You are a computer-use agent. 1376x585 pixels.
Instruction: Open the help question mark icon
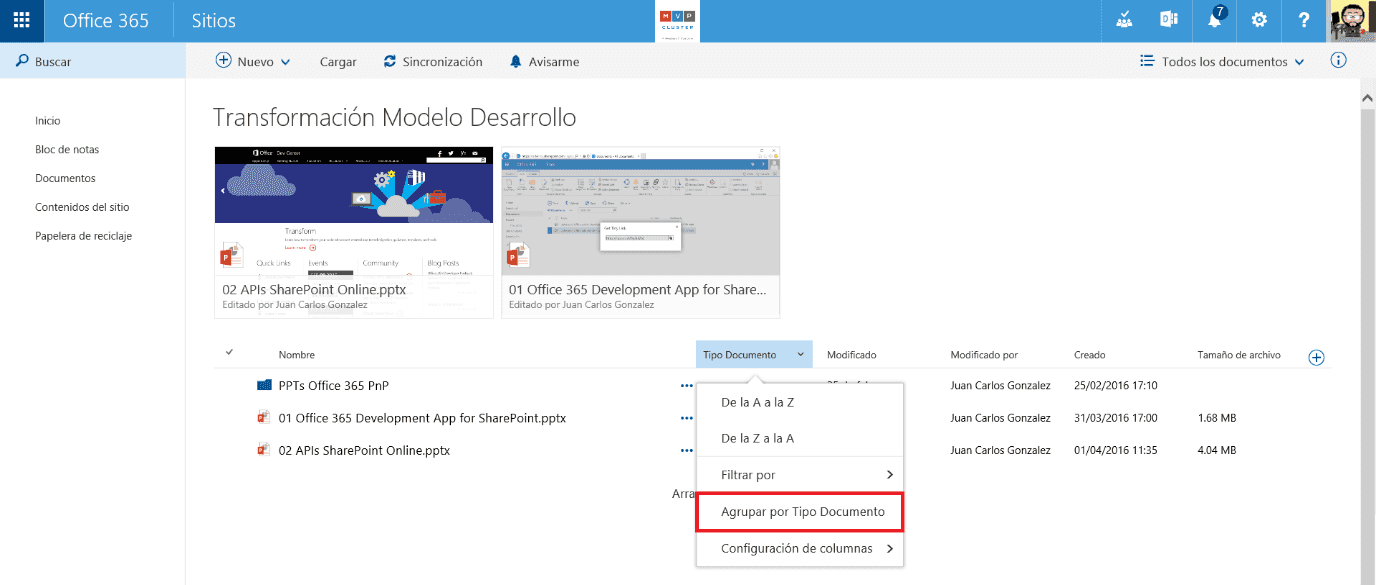tap(1303, 20)
